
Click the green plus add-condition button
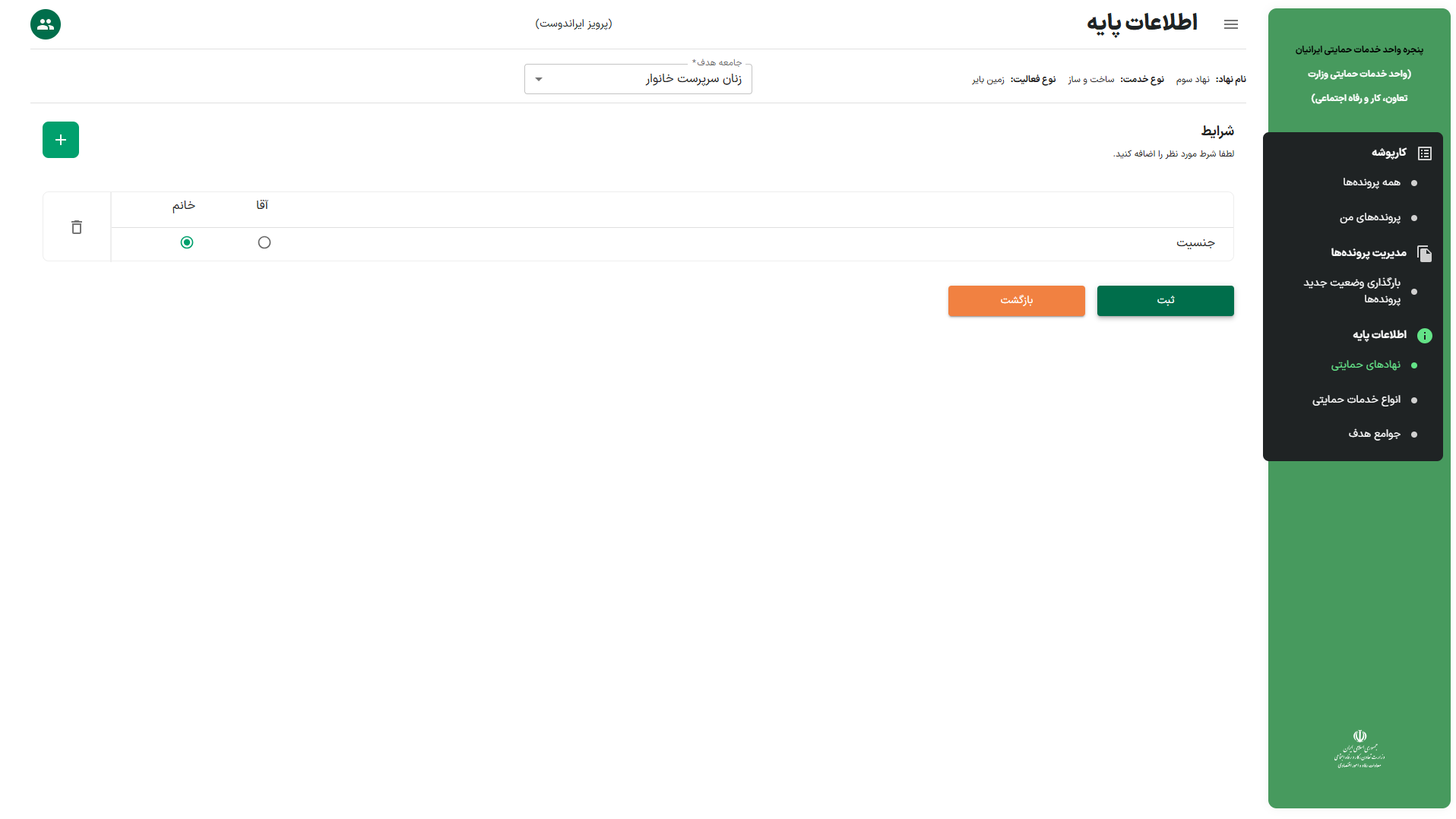[61, 140]
